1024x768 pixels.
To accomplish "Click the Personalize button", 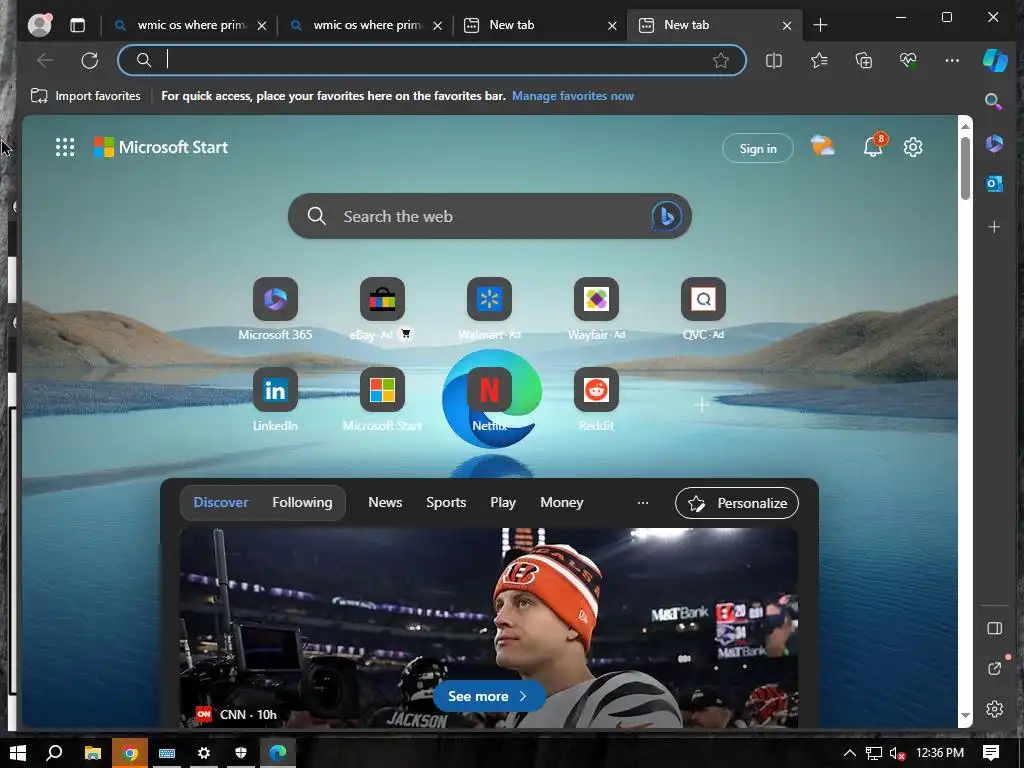I will [x=737, y=503].
